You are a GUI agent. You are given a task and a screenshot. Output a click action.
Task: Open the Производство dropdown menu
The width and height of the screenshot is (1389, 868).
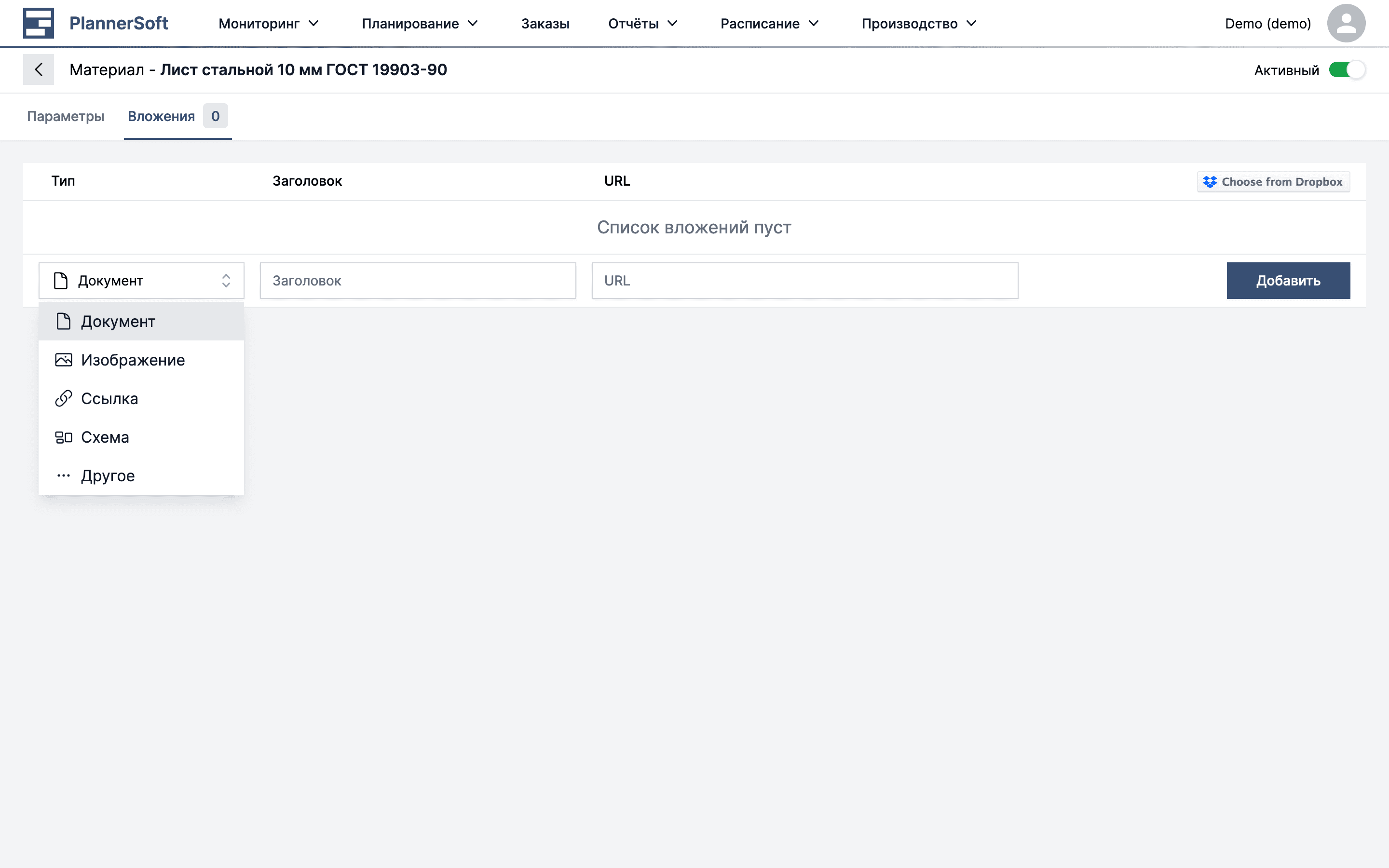tap(918, 24)
